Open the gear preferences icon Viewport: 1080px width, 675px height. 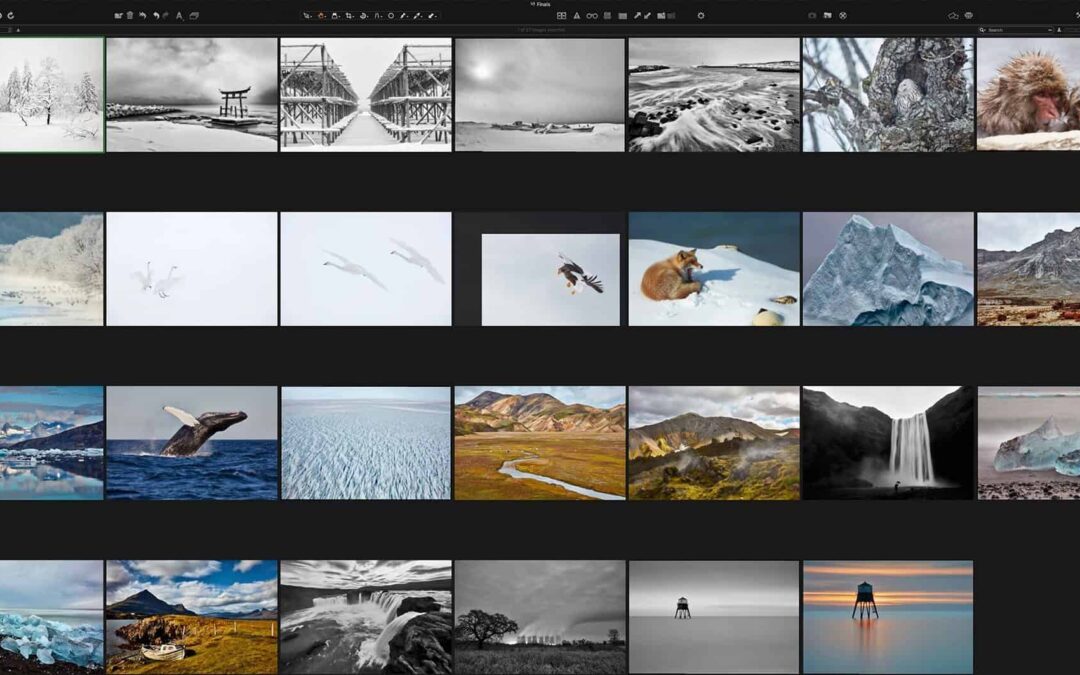click(x=700, y=15)
